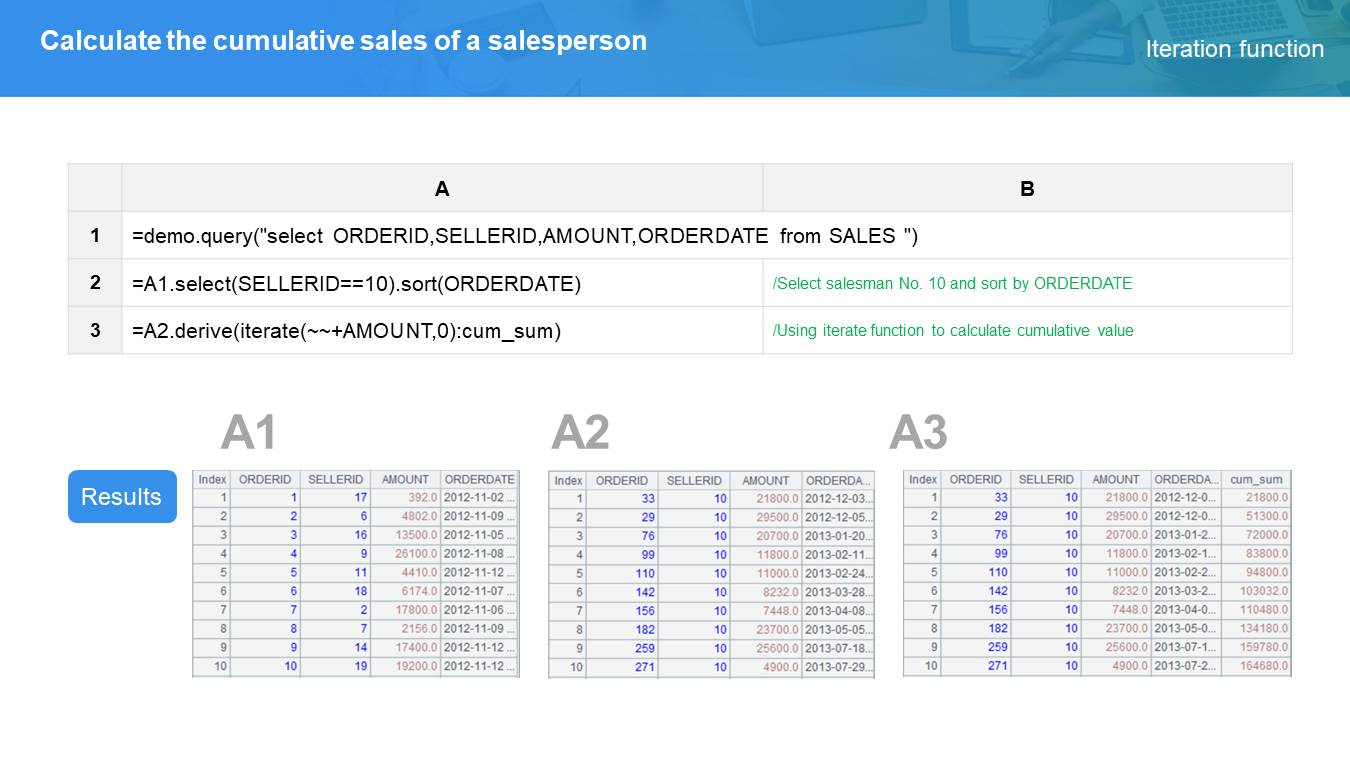Select the 164680.0 cum_sum value in the A3 table
This screenshot has width=1350, height=759.
tap(1257, 666)
